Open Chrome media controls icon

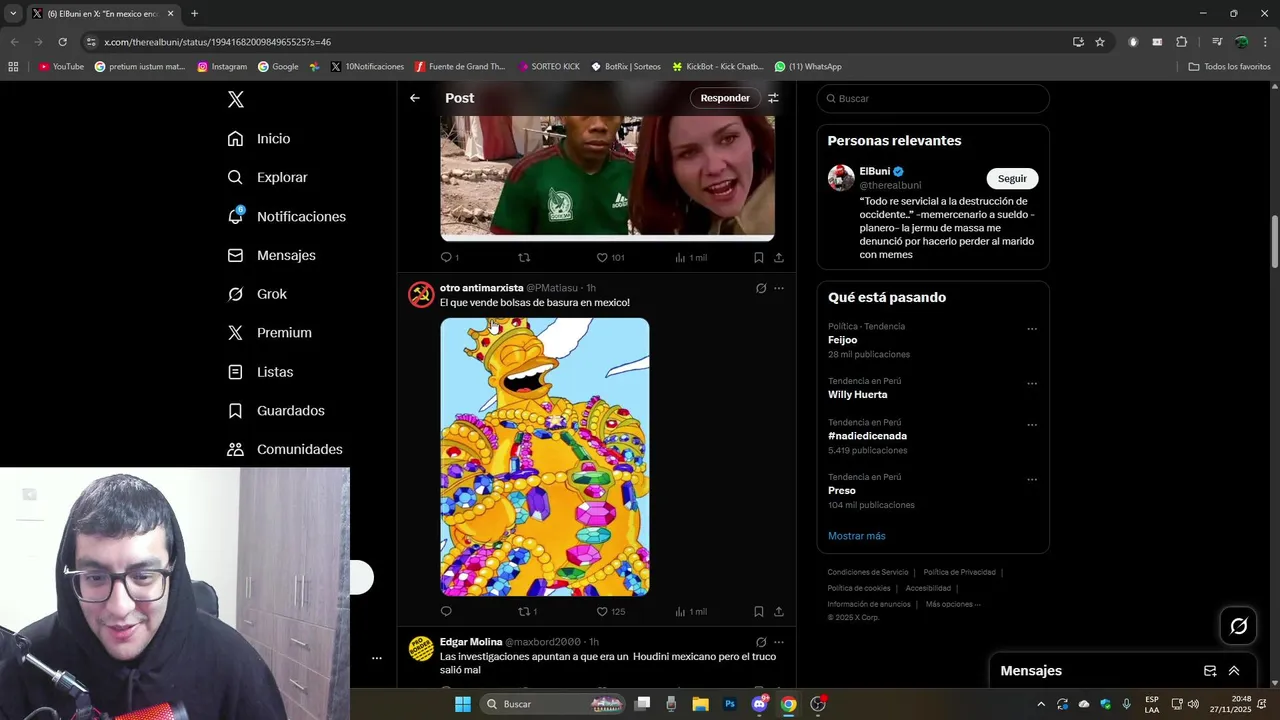[1217, 42]
